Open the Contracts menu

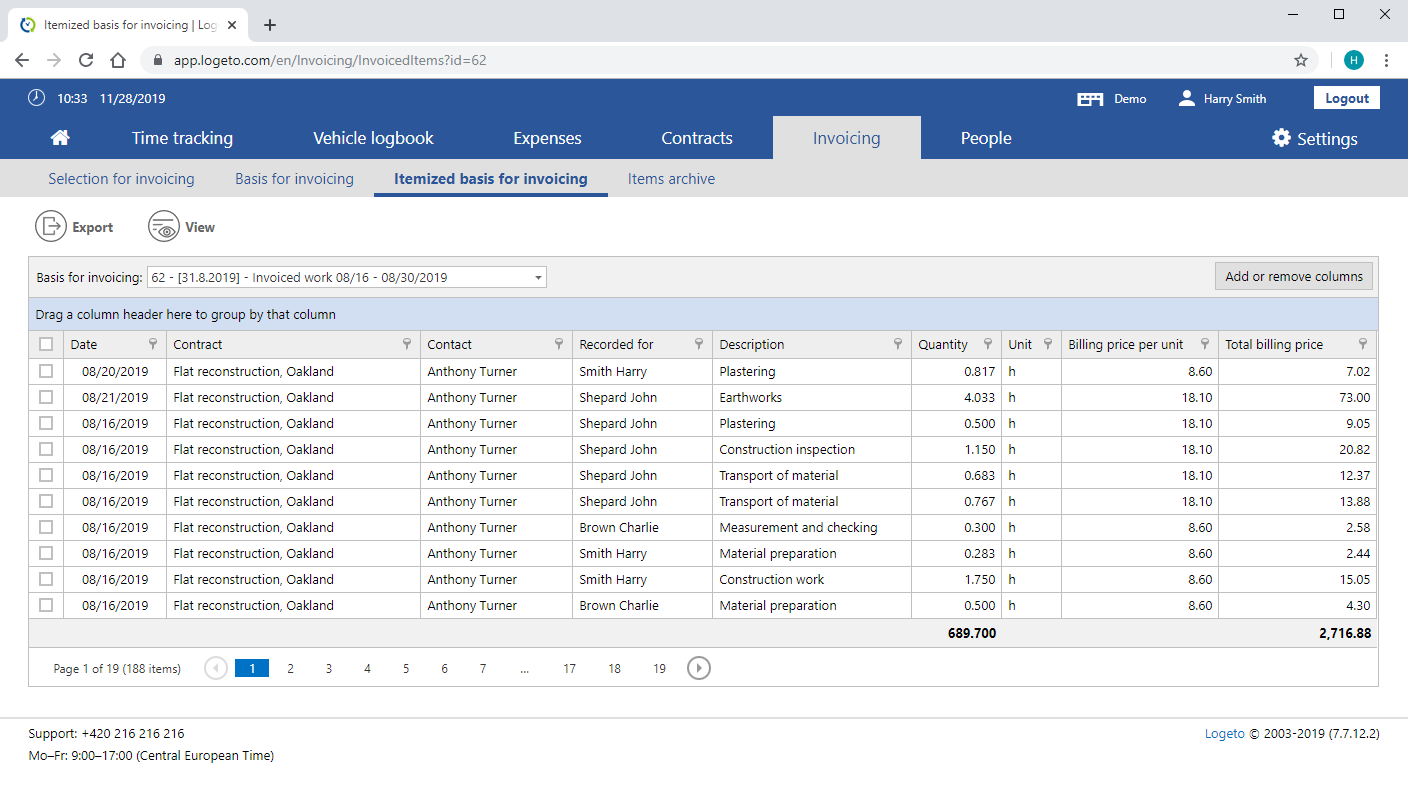point(697,138)
